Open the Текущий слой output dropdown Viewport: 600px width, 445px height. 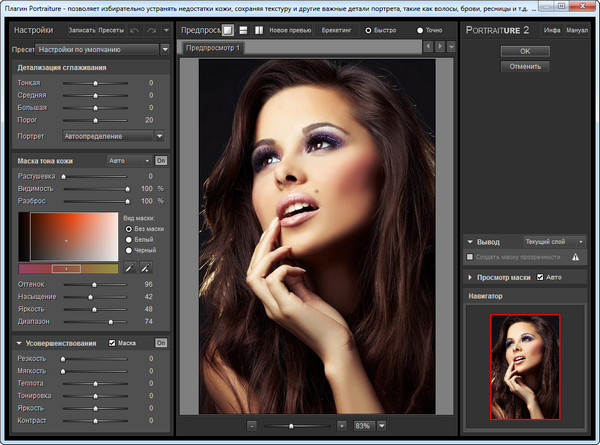click(552, 241)
